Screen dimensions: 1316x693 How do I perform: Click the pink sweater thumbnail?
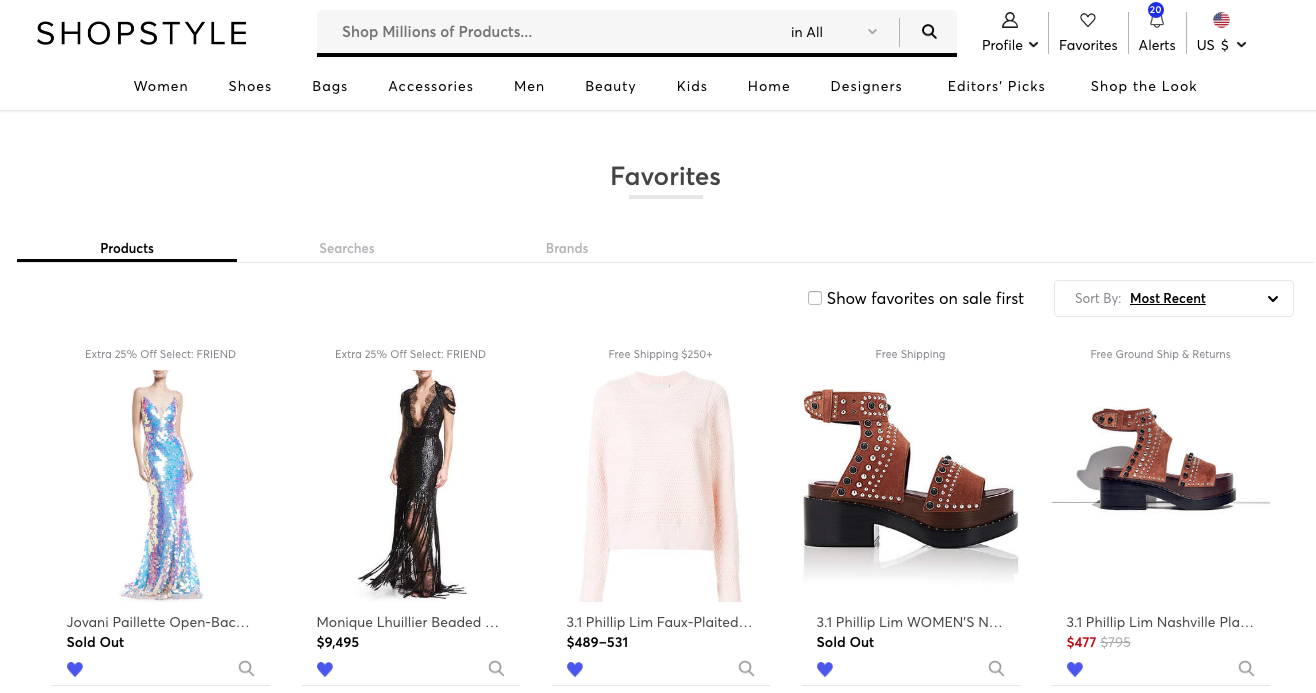[x=661, y=488]
